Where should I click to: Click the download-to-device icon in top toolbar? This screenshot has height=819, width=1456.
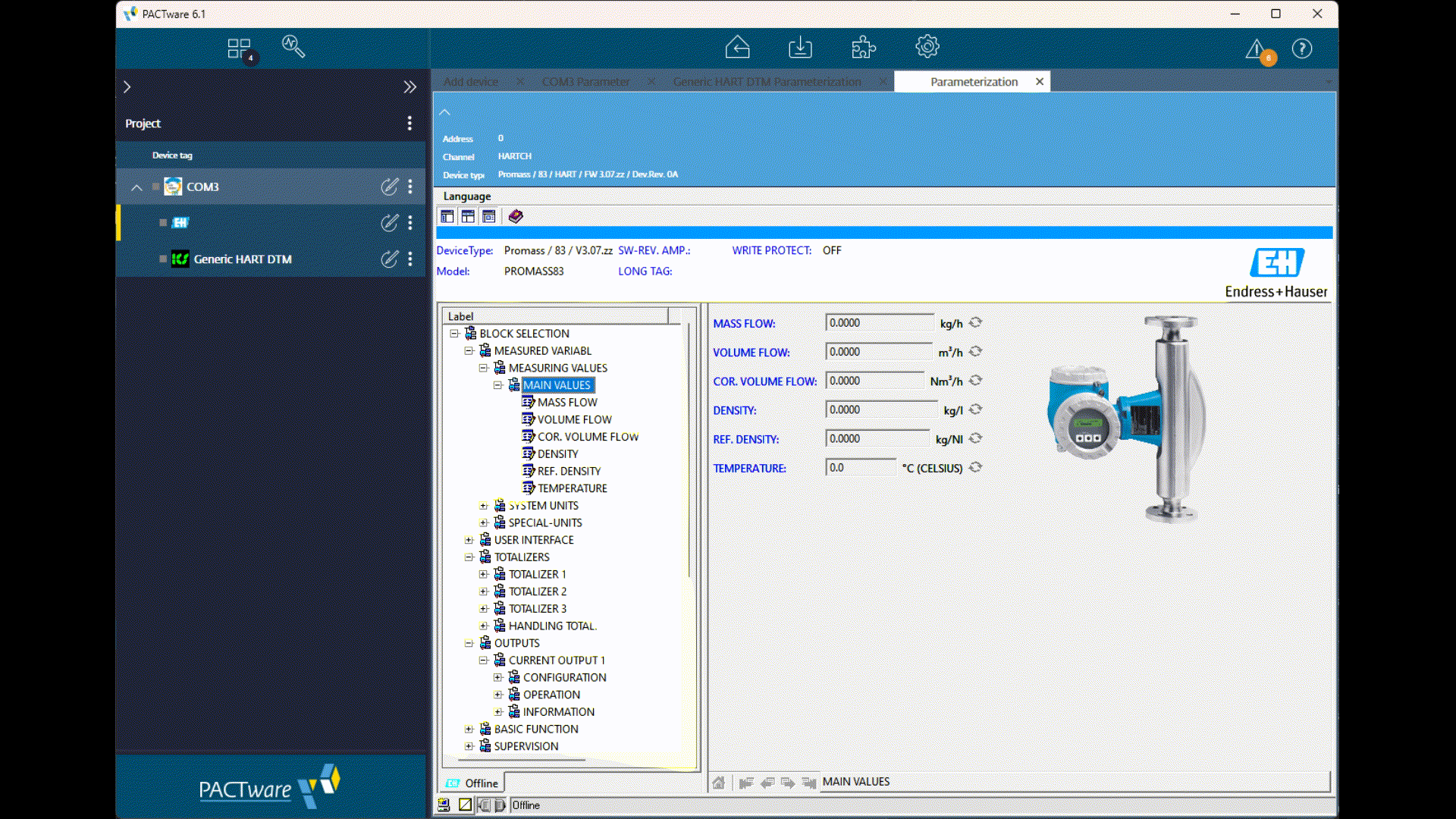(x=800, y=48)
